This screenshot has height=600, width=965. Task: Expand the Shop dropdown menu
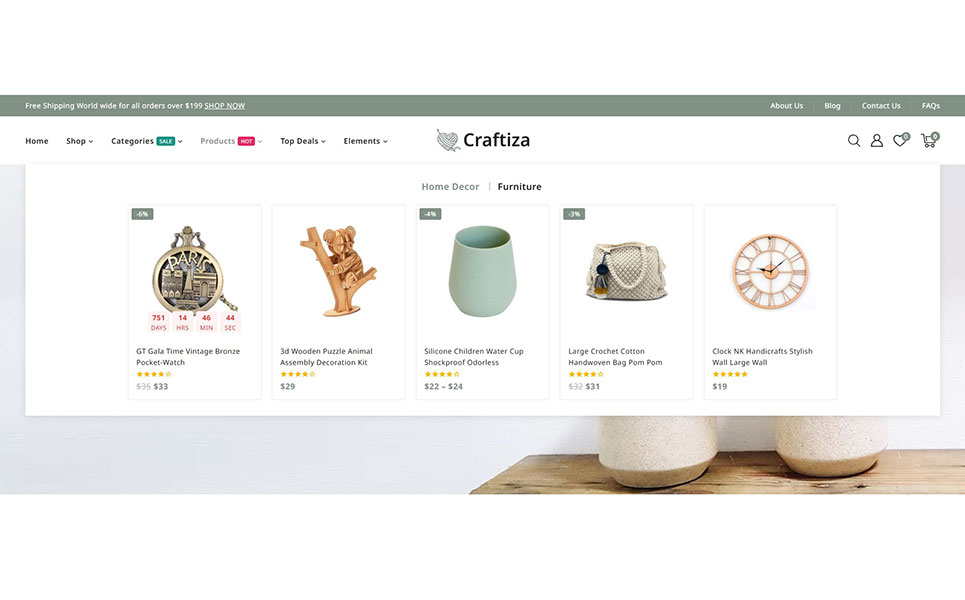tap(79, 141)
